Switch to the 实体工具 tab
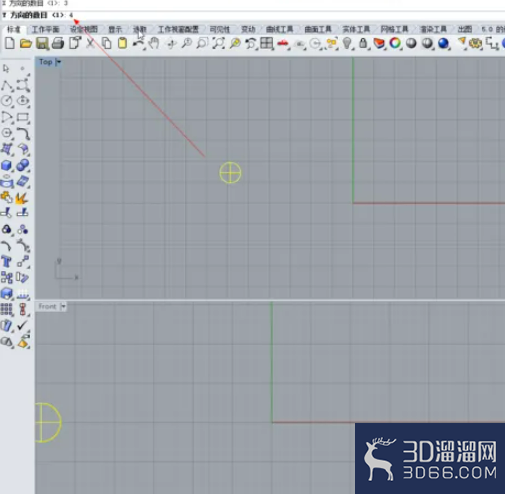The height and width of the screenshot is (494, 505). click(356, 29)
